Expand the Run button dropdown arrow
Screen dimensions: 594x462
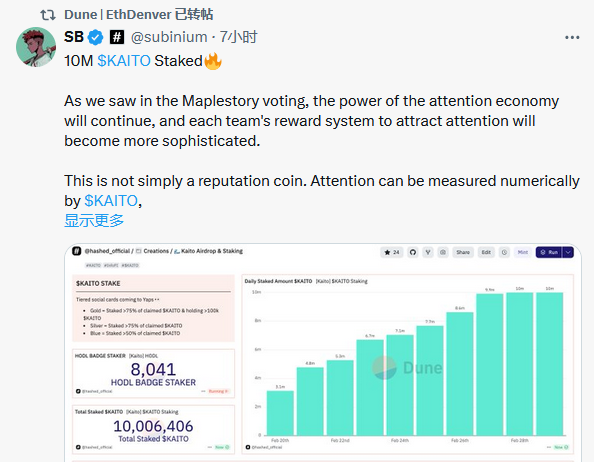click(x=568, y=252)
